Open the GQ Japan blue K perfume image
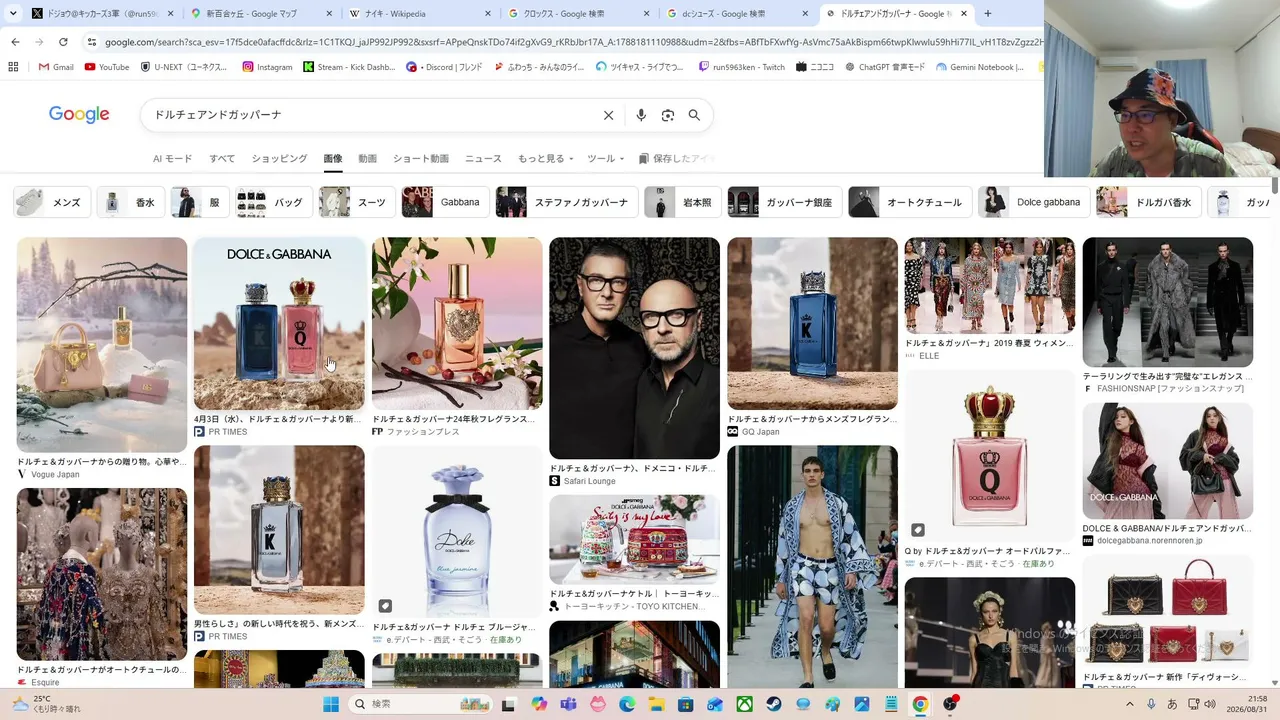 812,324
